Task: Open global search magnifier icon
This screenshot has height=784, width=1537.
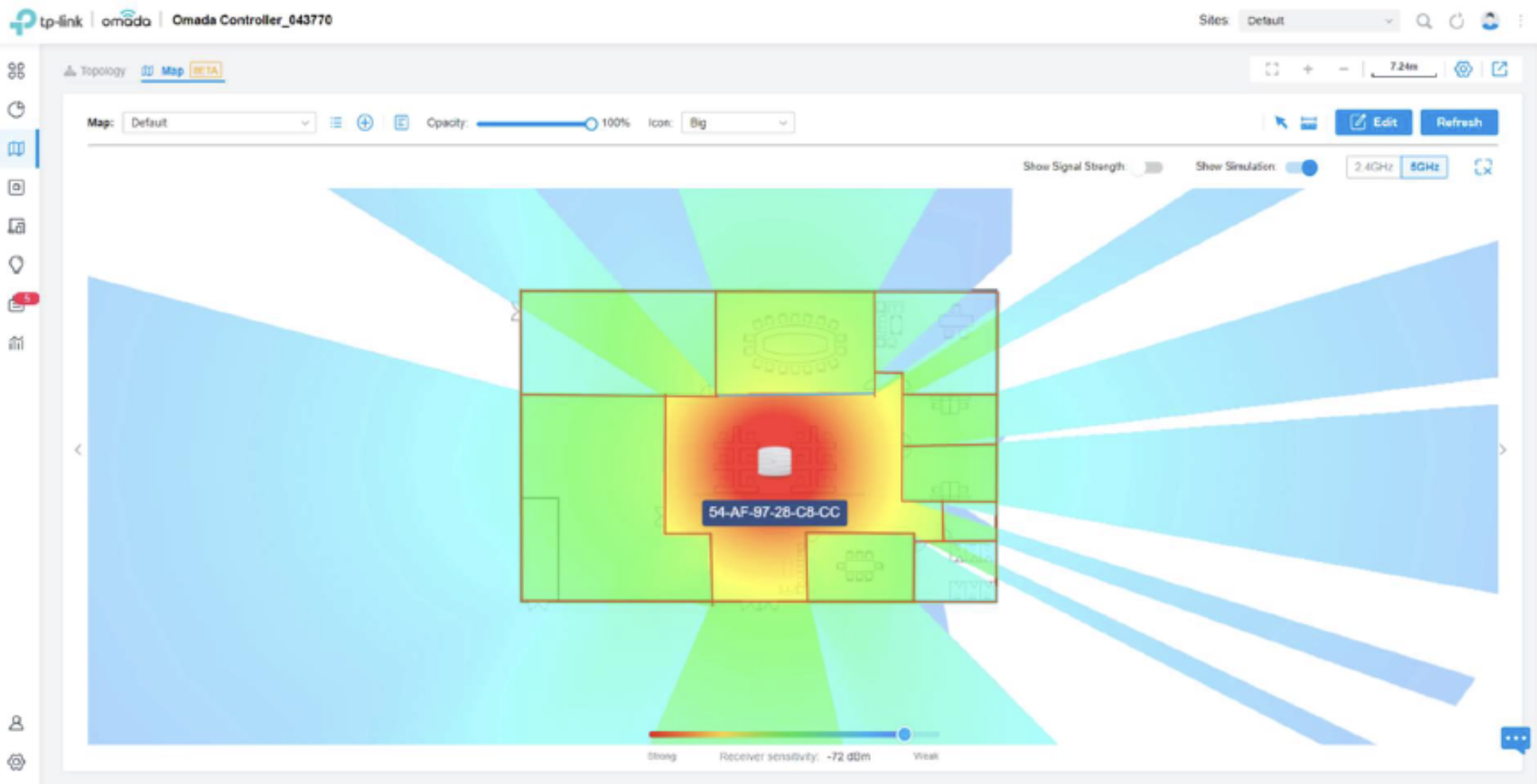Action: [1423, 21]
